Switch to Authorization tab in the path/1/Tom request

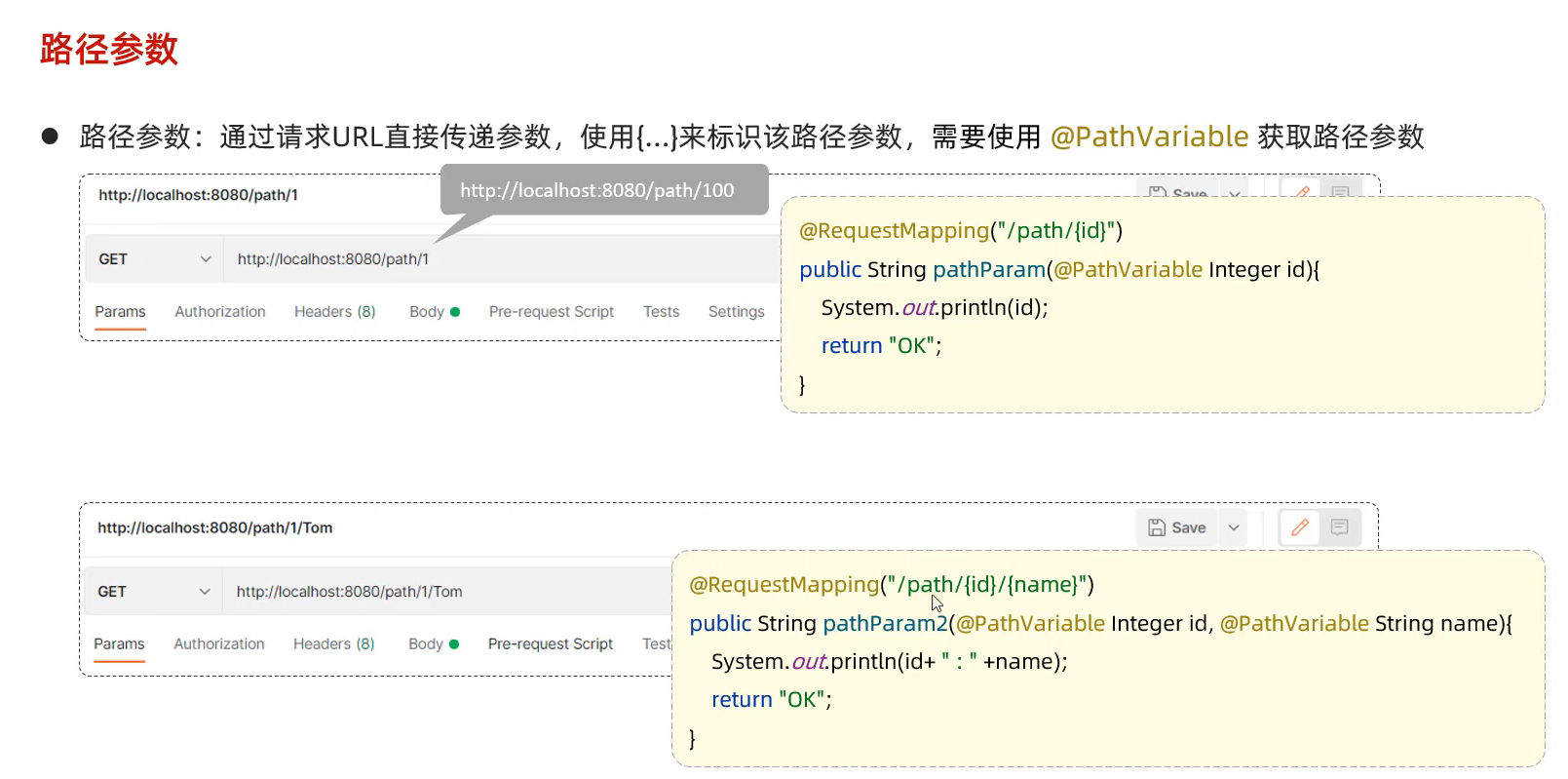tap(219, 644)
